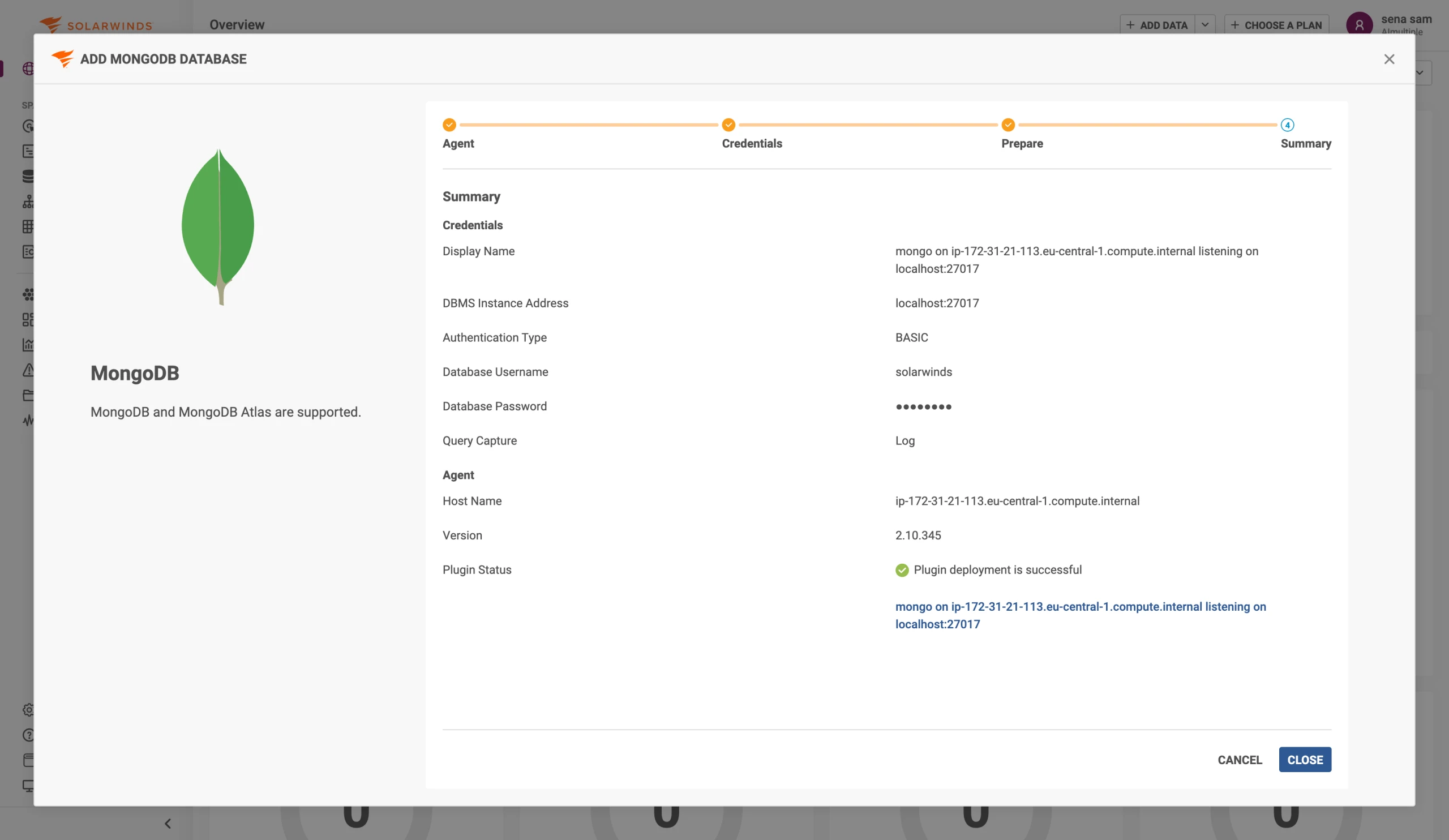Screen dimensions: 1449x840
Task: Click the SolarWinds logo in dialog header
Action: tap(63, 59)
